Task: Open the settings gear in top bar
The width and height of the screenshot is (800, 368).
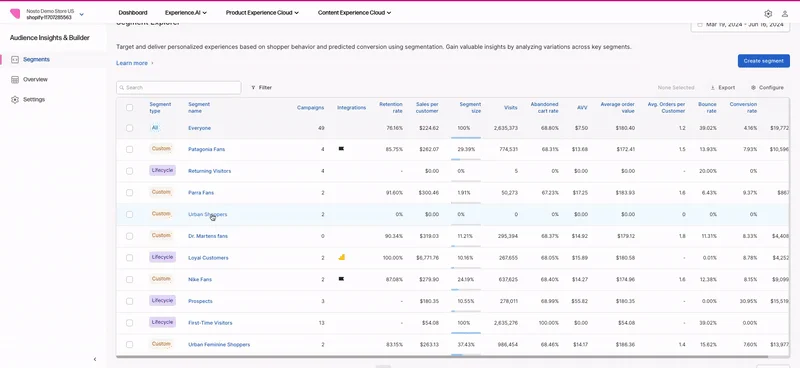Action: (x=768, y=14)
